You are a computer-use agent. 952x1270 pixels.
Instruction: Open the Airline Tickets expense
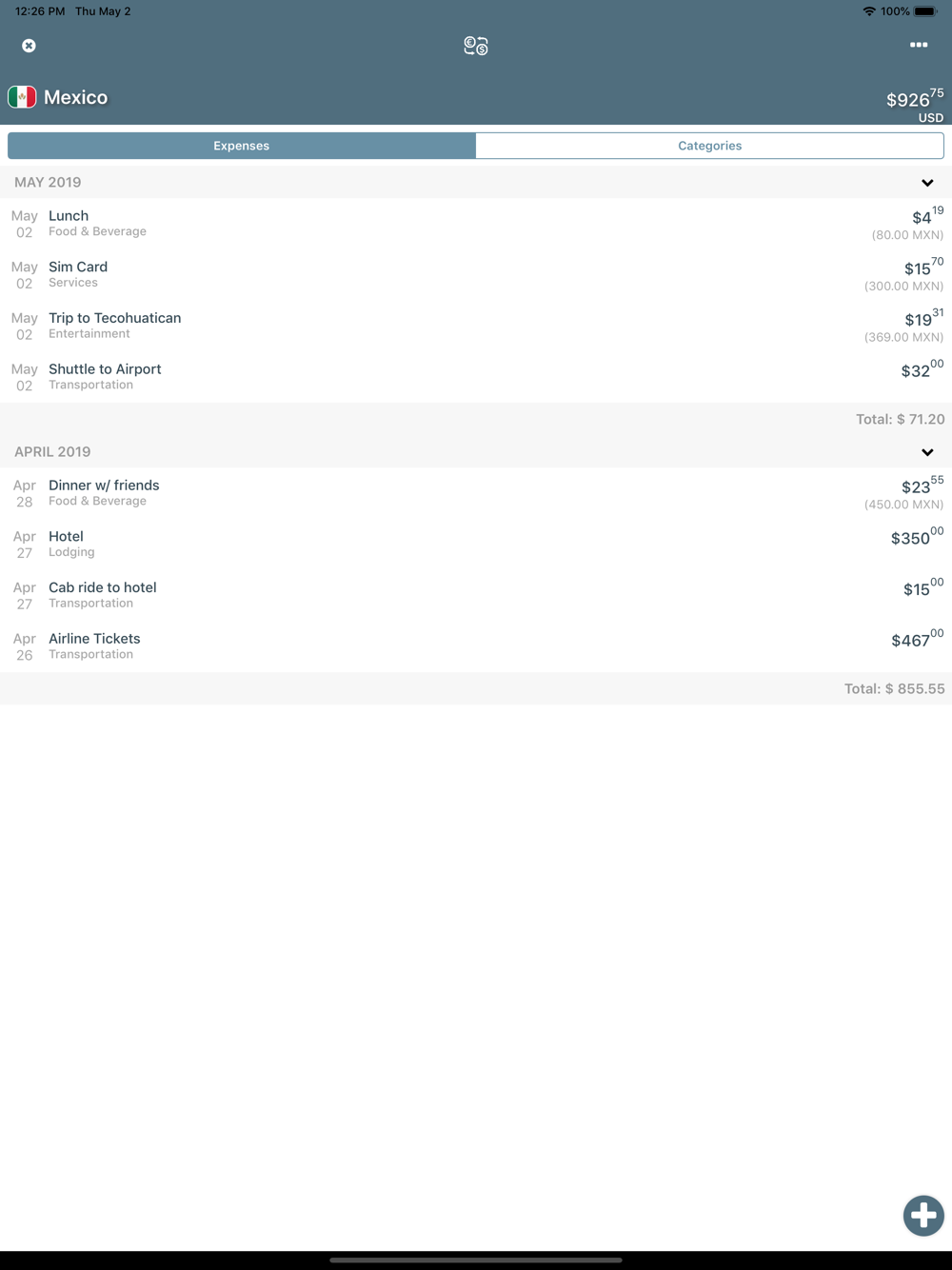[x=476, y=646]
